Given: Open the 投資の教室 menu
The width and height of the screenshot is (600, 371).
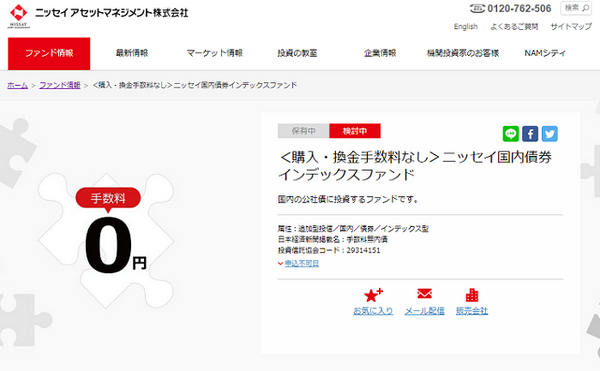Looking at the screenshot, I should point(297,53).
